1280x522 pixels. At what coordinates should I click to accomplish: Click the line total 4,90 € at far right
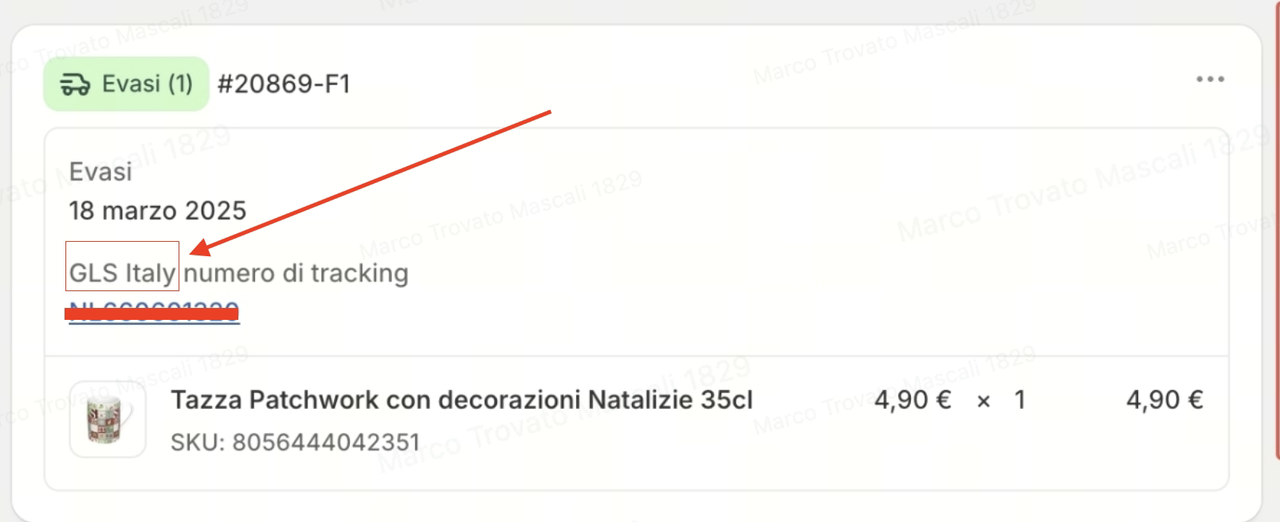coord(1164,400)
